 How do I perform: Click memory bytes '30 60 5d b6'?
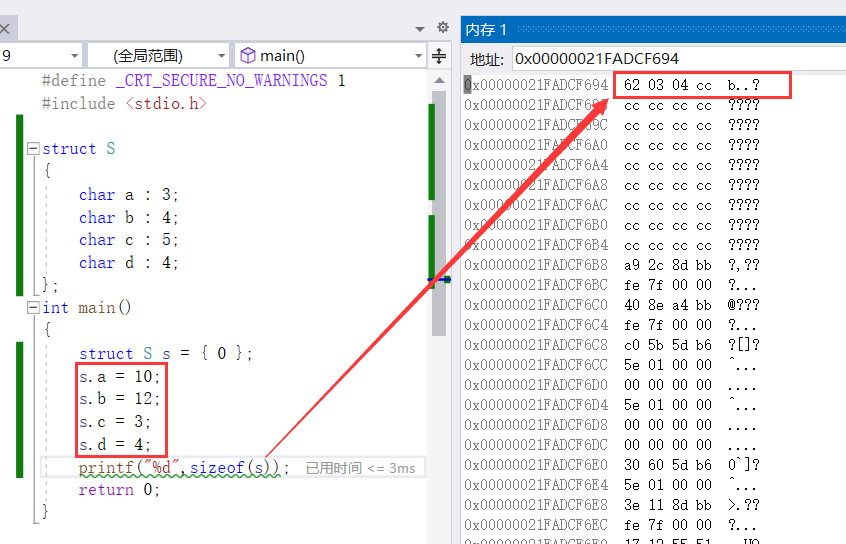click(667, 465)
